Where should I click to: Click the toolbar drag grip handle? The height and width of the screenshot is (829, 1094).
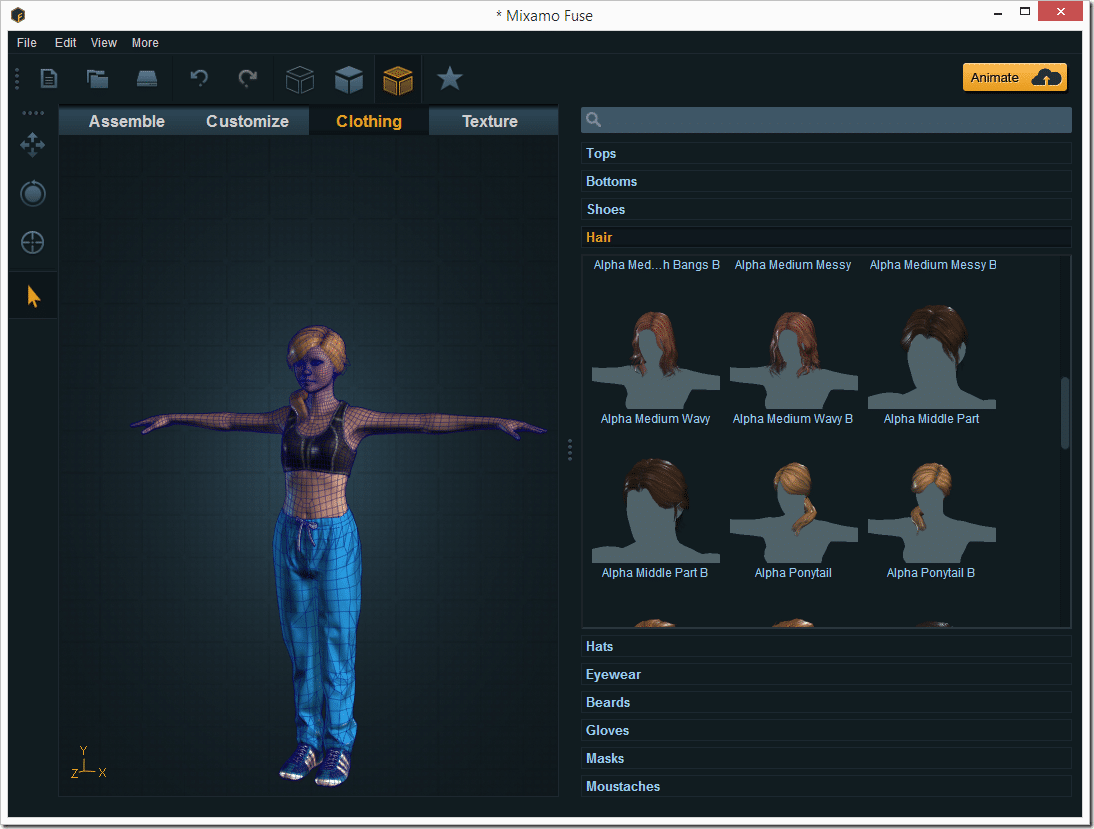(x=17, y=78)
